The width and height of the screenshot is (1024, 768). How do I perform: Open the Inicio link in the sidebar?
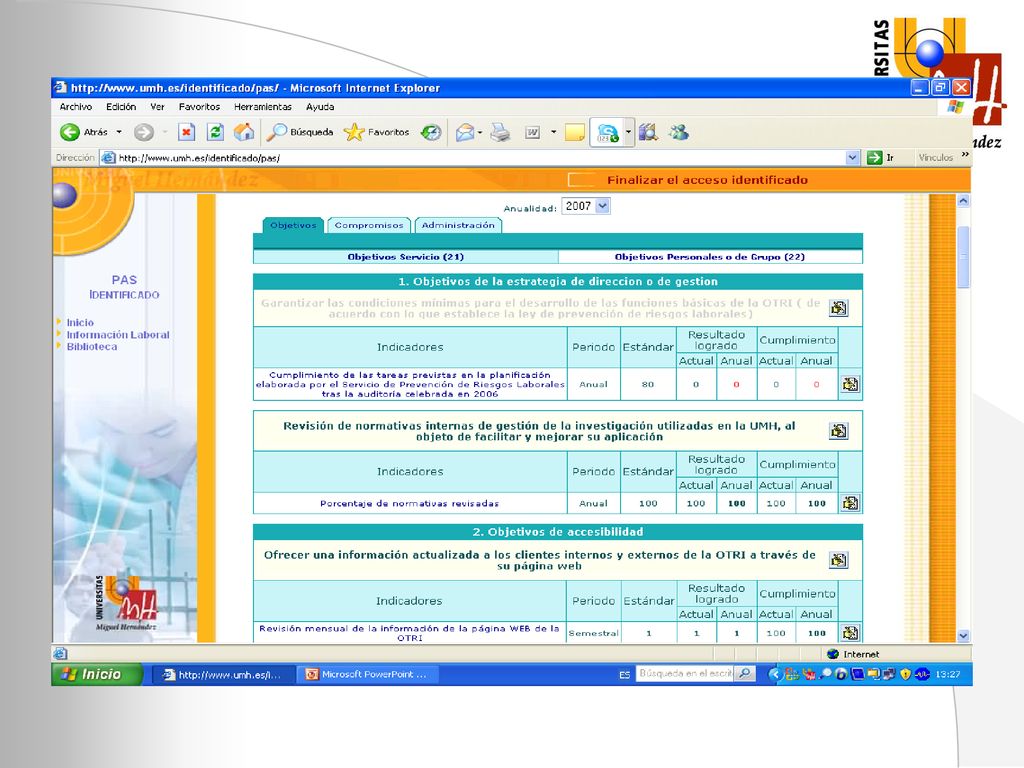[x=80, y=323]
